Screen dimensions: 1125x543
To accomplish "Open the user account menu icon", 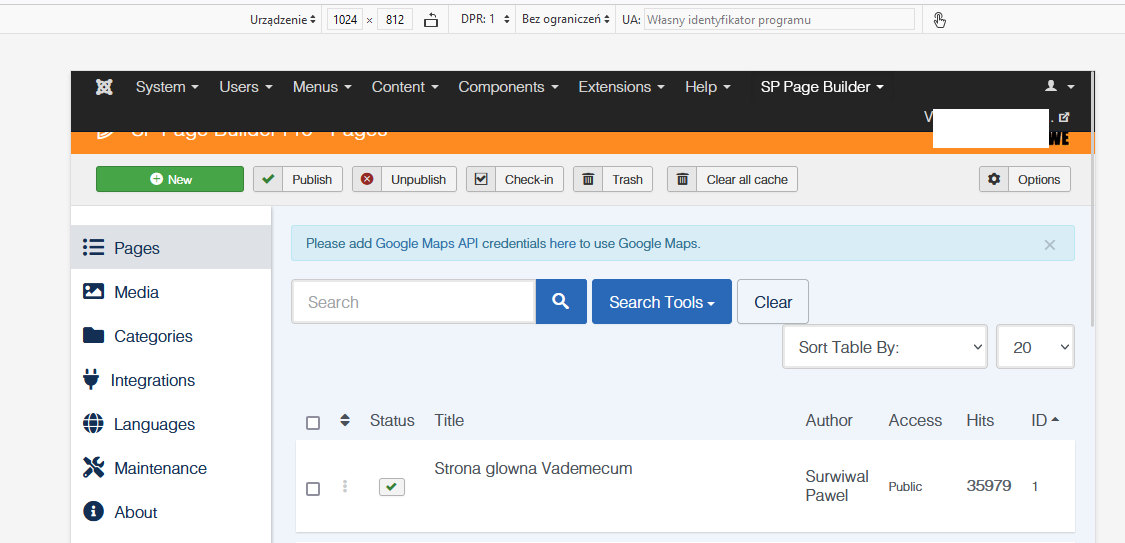I will (x=1058, y=87).
